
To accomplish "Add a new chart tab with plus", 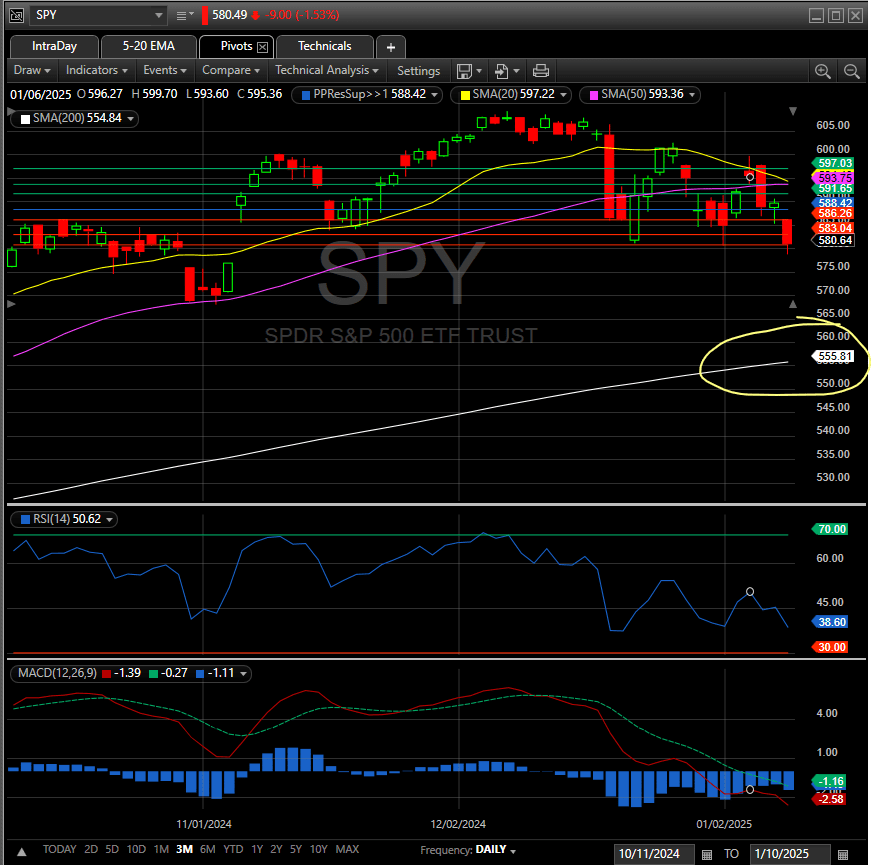I will coord(391,47).
